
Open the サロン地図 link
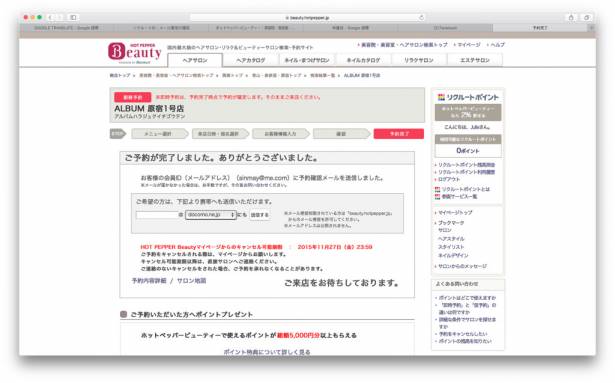click(x=191, y=281)
